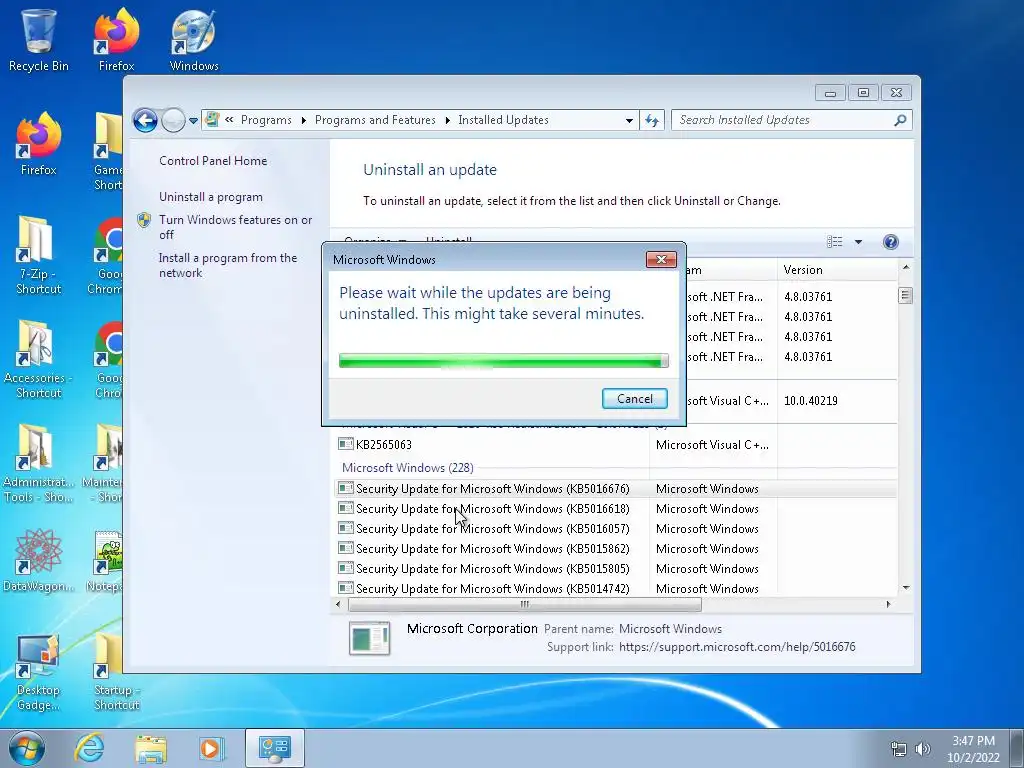Open the recent pages dropdown arrow
1024x768 pixels.
(x=193, y=121)
